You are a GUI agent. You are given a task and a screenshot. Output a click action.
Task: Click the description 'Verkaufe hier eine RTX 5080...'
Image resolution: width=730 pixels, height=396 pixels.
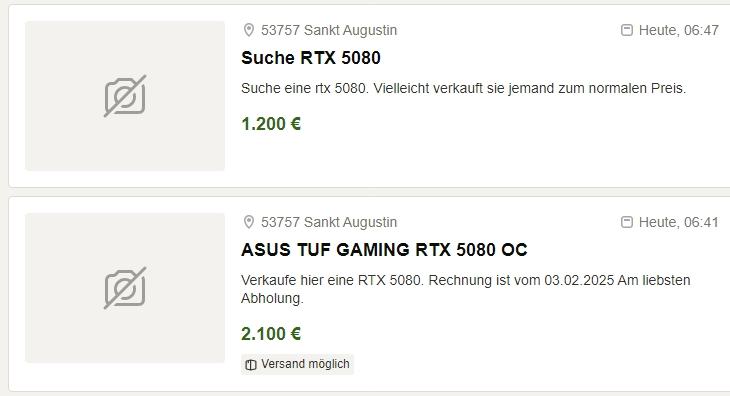click(466, 289)
